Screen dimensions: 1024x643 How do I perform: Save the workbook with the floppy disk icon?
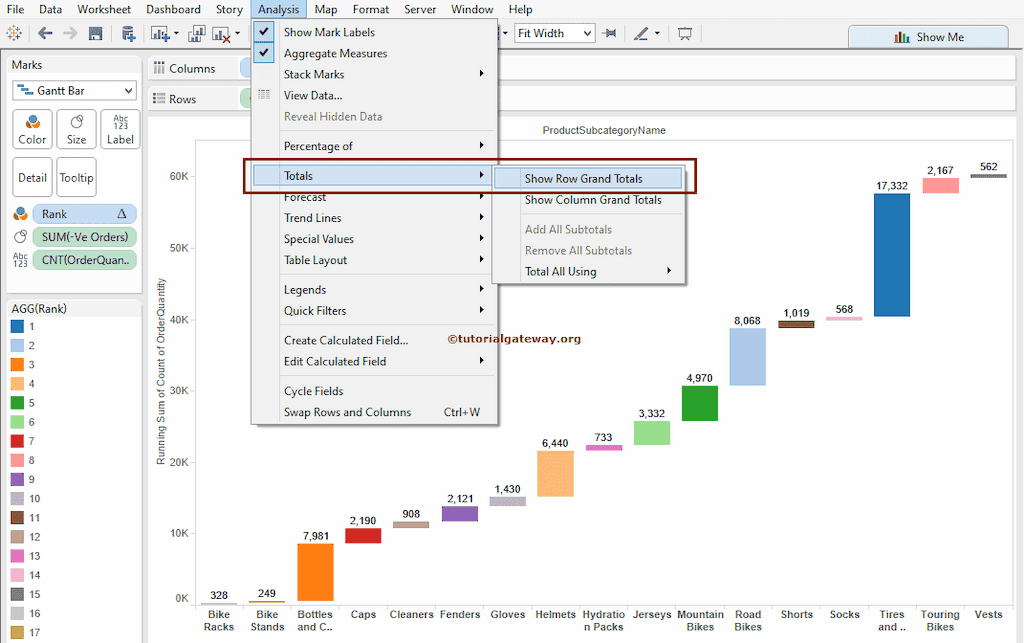[x=95, y=33]
